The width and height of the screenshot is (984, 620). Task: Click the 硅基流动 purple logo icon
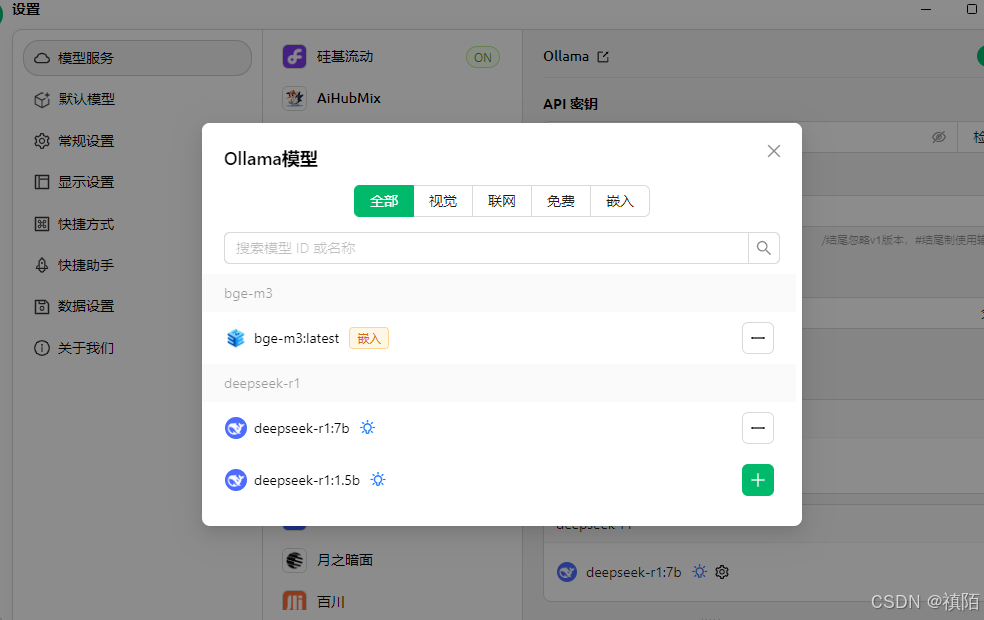(x=294, y=56)
